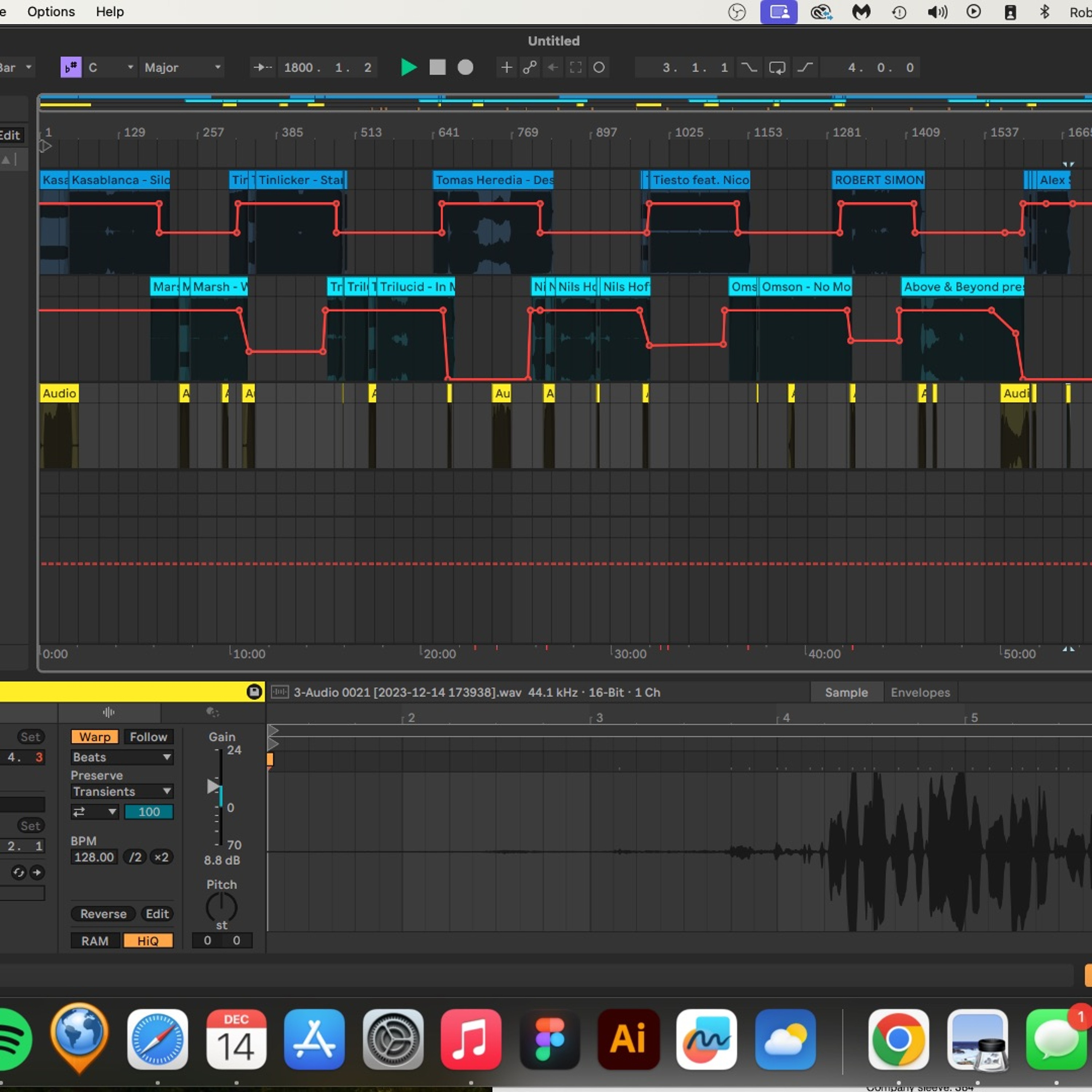Select the first yellow Audio clip
This screenshot has height=1092, width=1092.
click(59, 393)
